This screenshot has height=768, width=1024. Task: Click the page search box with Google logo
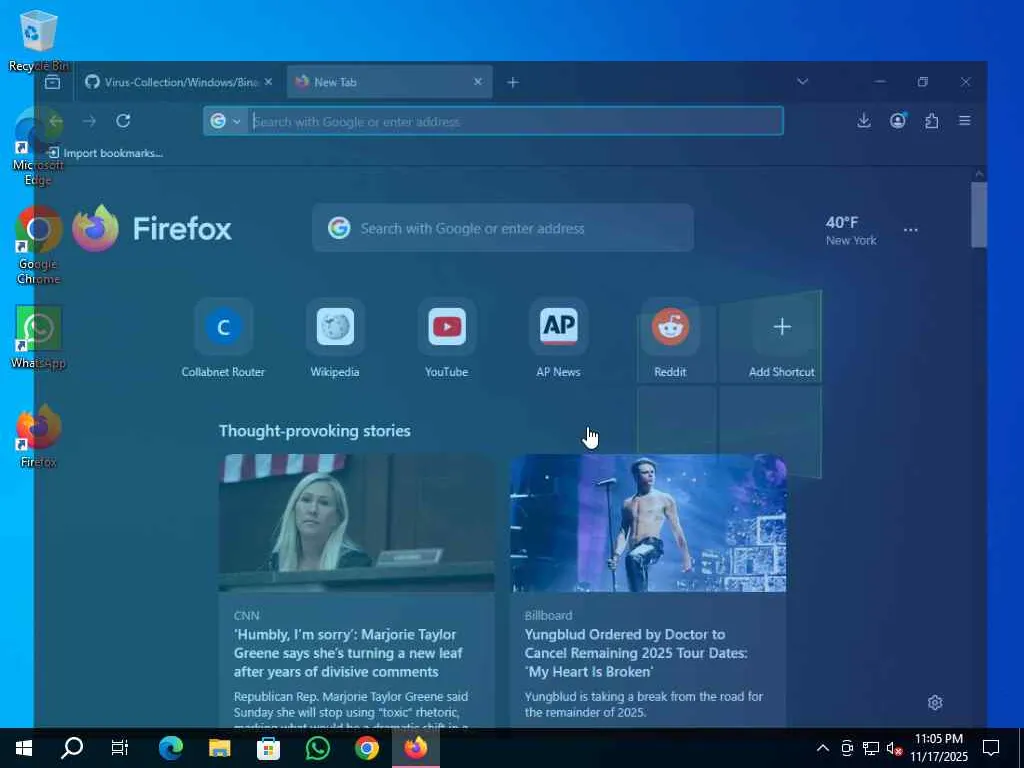click(x=503, y=228)
